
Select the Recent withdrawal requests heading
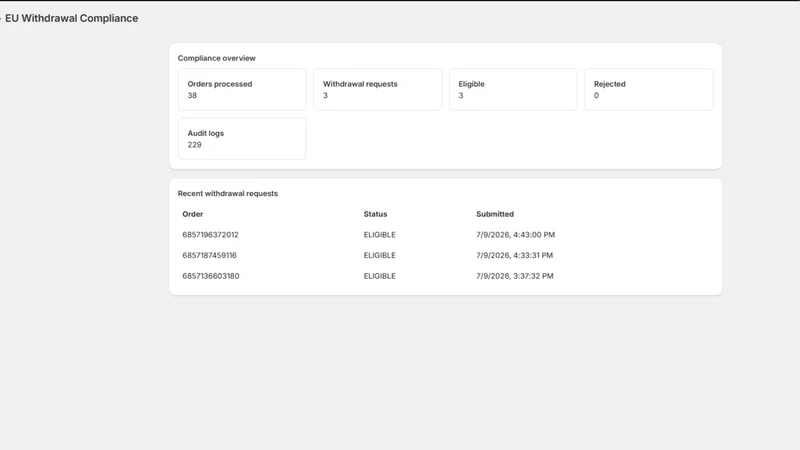[228, 193]
